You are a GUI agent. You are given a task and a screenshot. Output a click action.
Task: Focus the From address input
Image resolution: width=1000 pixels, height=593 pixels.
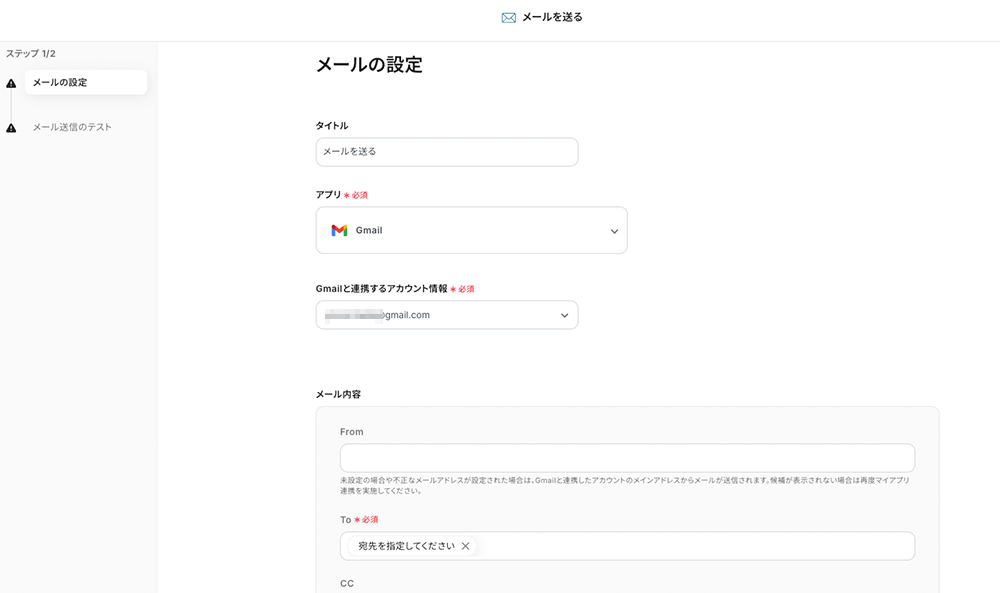pyautogui.click(x=627, y=458)
